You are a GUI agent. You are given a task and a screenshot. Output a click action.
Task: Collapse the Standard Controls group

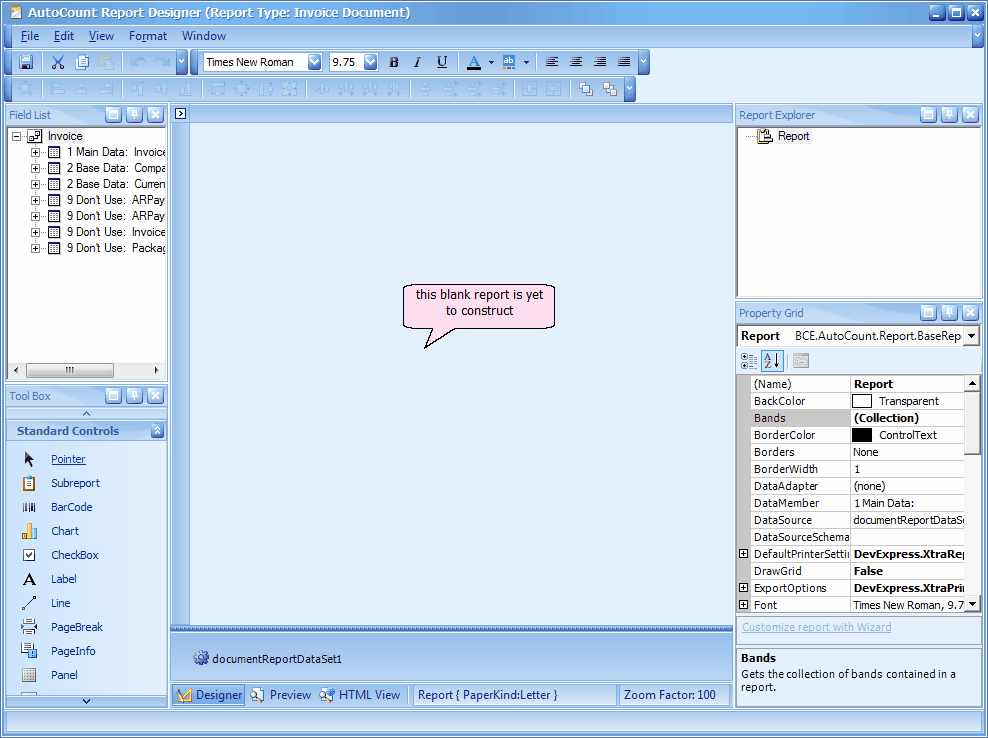(x=158, y=430)
